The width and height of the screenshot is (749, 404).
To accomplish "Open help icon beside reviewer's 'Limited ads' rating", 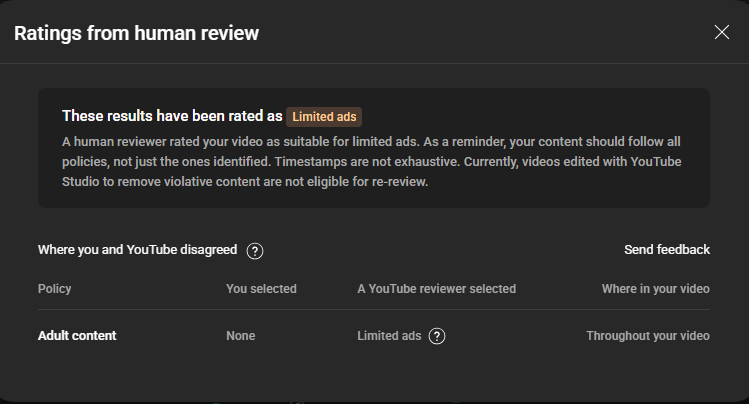I will (437, 336).
